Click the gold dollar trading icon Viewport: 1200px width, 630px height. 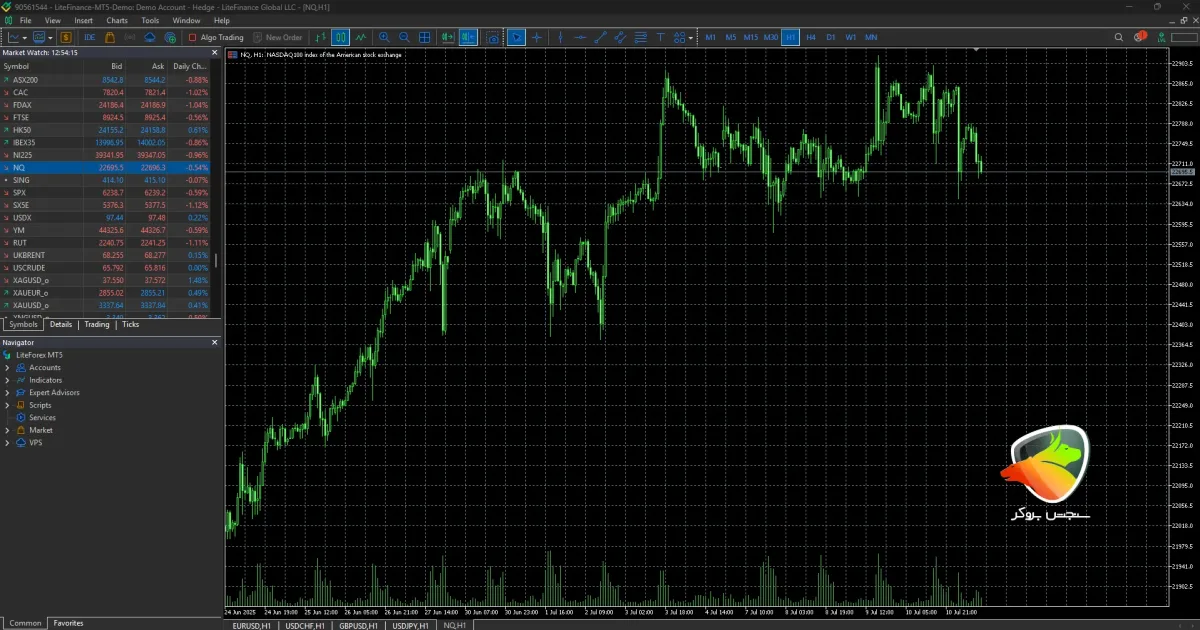[66, 37]
